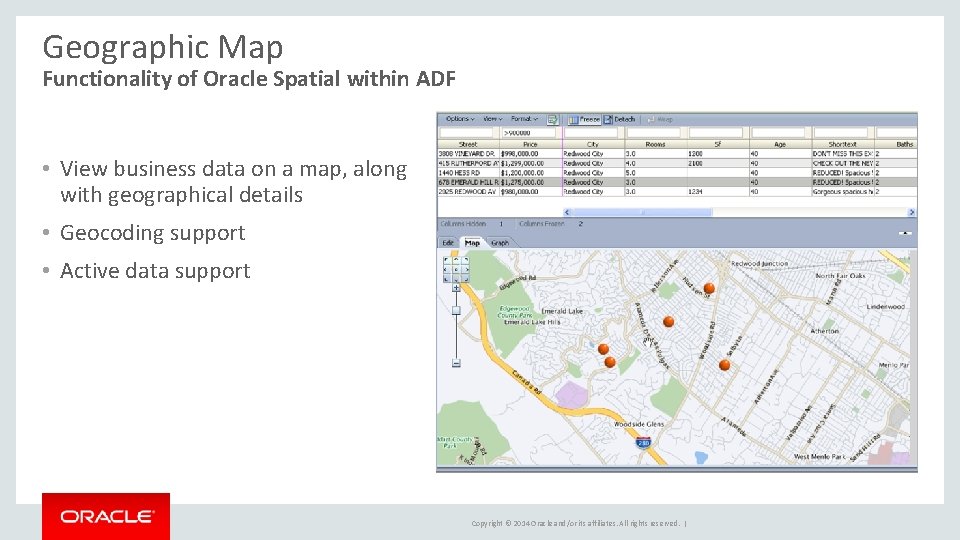This screenshot has width=960, height=540.
Task: Click the City column filter field
Action: [591, 132]
